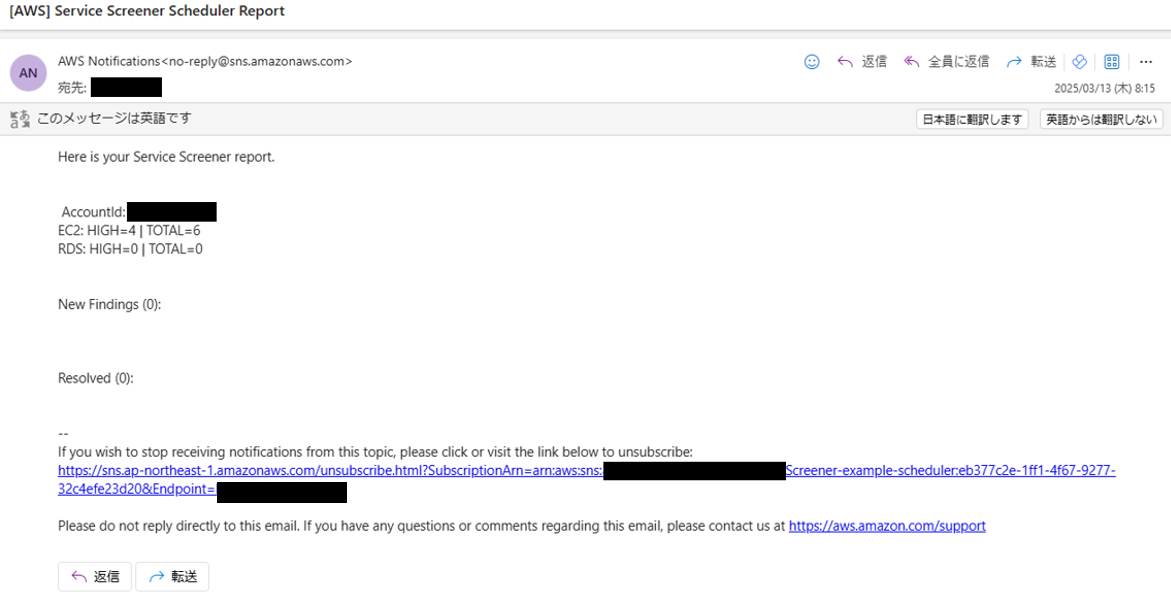Click the forward arrow icon in header

(x=1013, y=62)
